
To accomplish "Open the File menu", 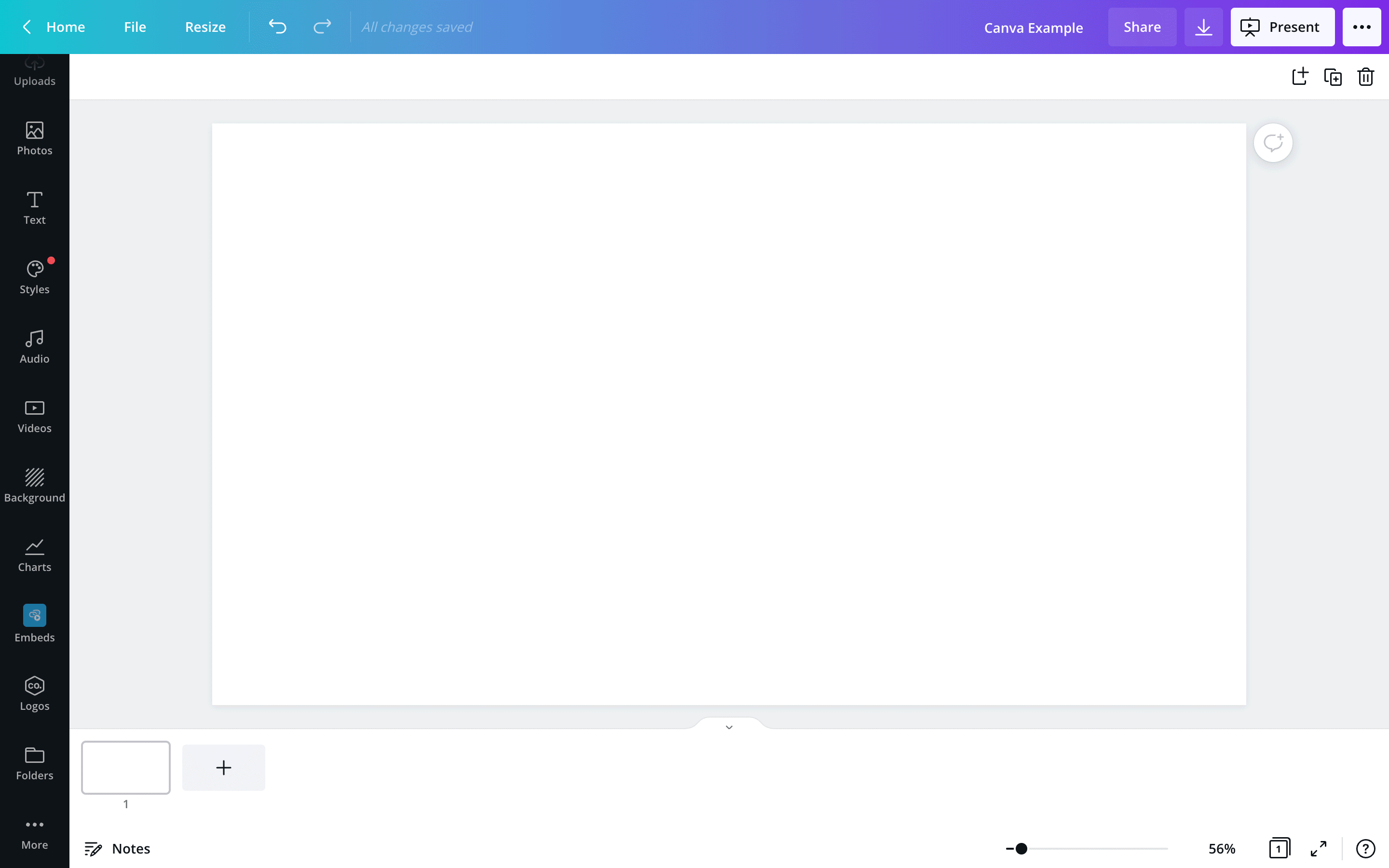I will click(135, 27).
